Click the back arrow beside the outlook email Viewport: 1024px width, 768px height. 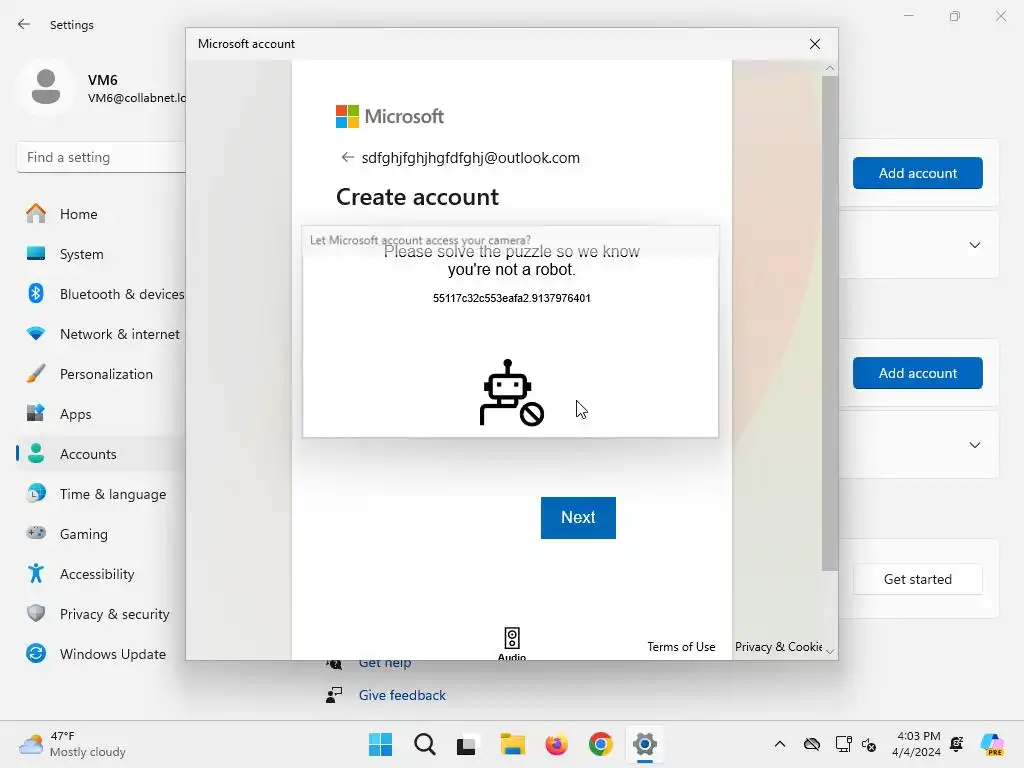pyautogui.click(x=347, y=157)
